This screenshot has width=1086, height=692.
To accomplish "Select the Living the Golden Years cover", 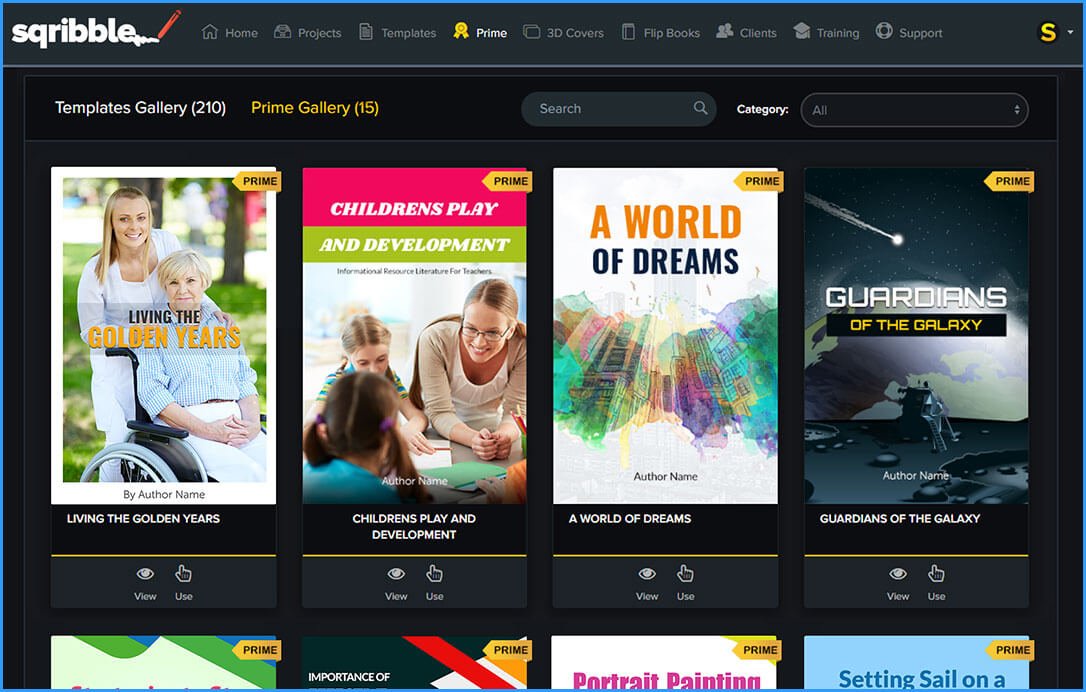I will 163,335.
